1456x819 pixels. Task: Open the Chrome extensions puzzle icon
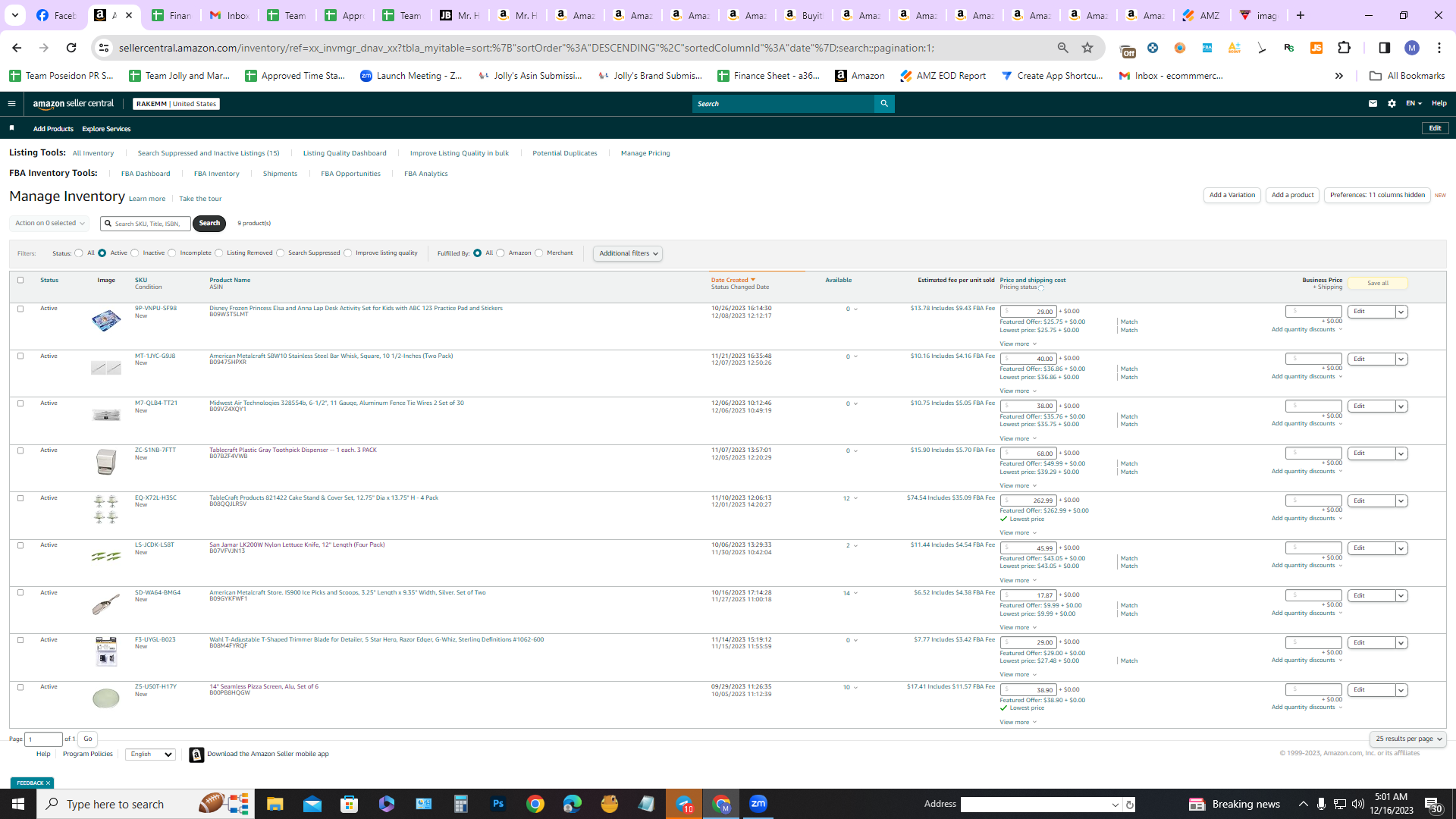pyautogui.click(x=1345, y=48)
